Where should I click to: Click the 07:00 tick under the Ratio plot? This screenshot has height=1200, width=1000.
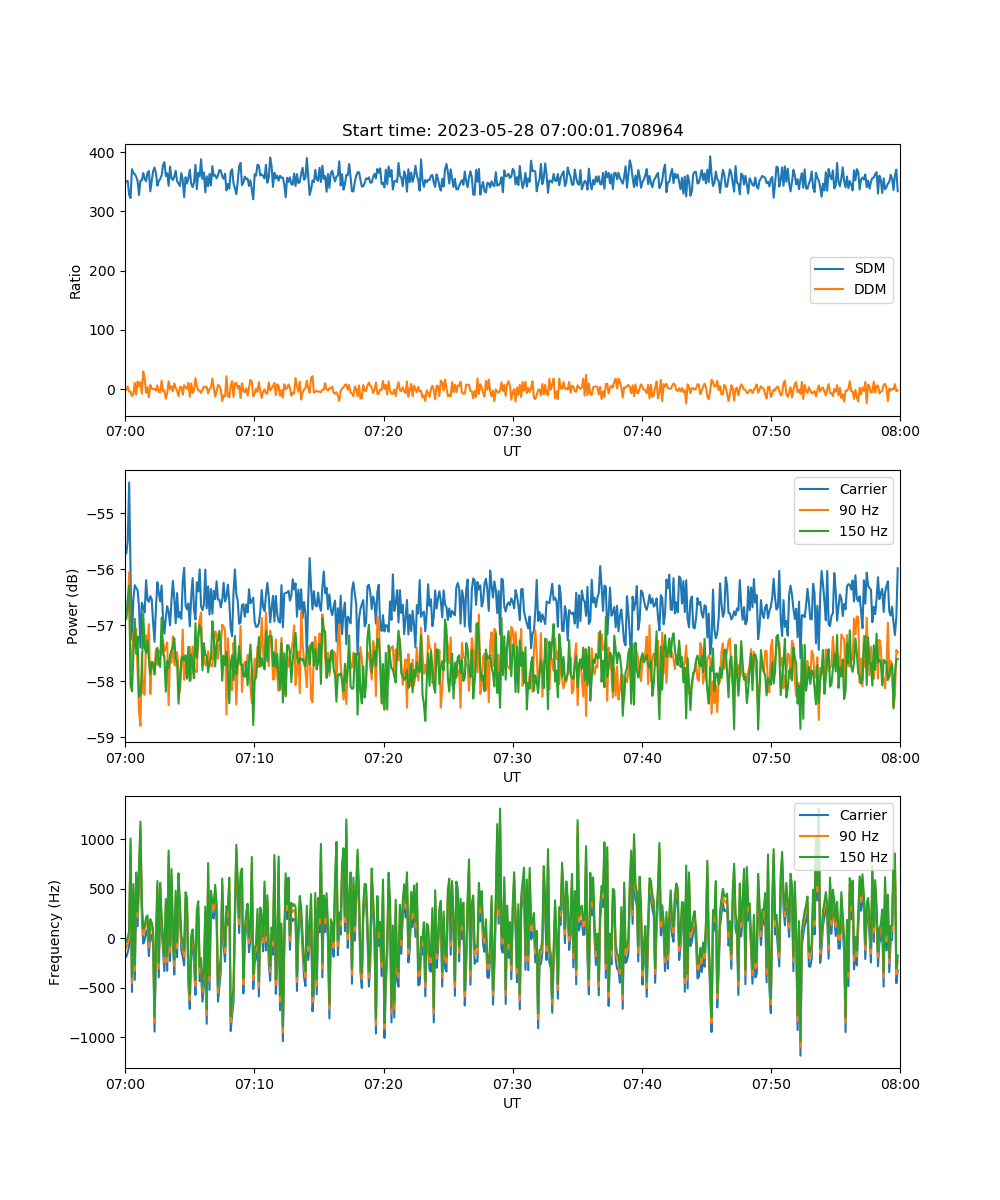pos(125,431)
